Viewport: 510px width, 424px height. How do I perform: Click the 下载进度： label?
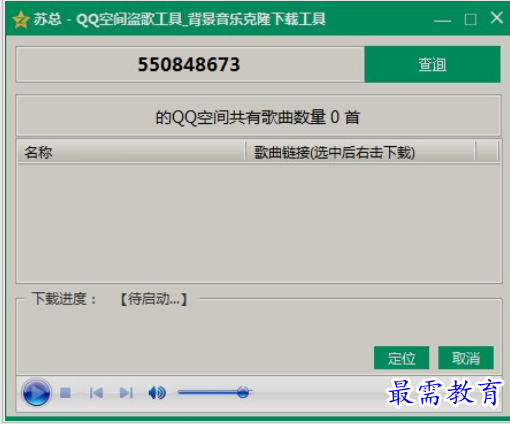[64, 299]
